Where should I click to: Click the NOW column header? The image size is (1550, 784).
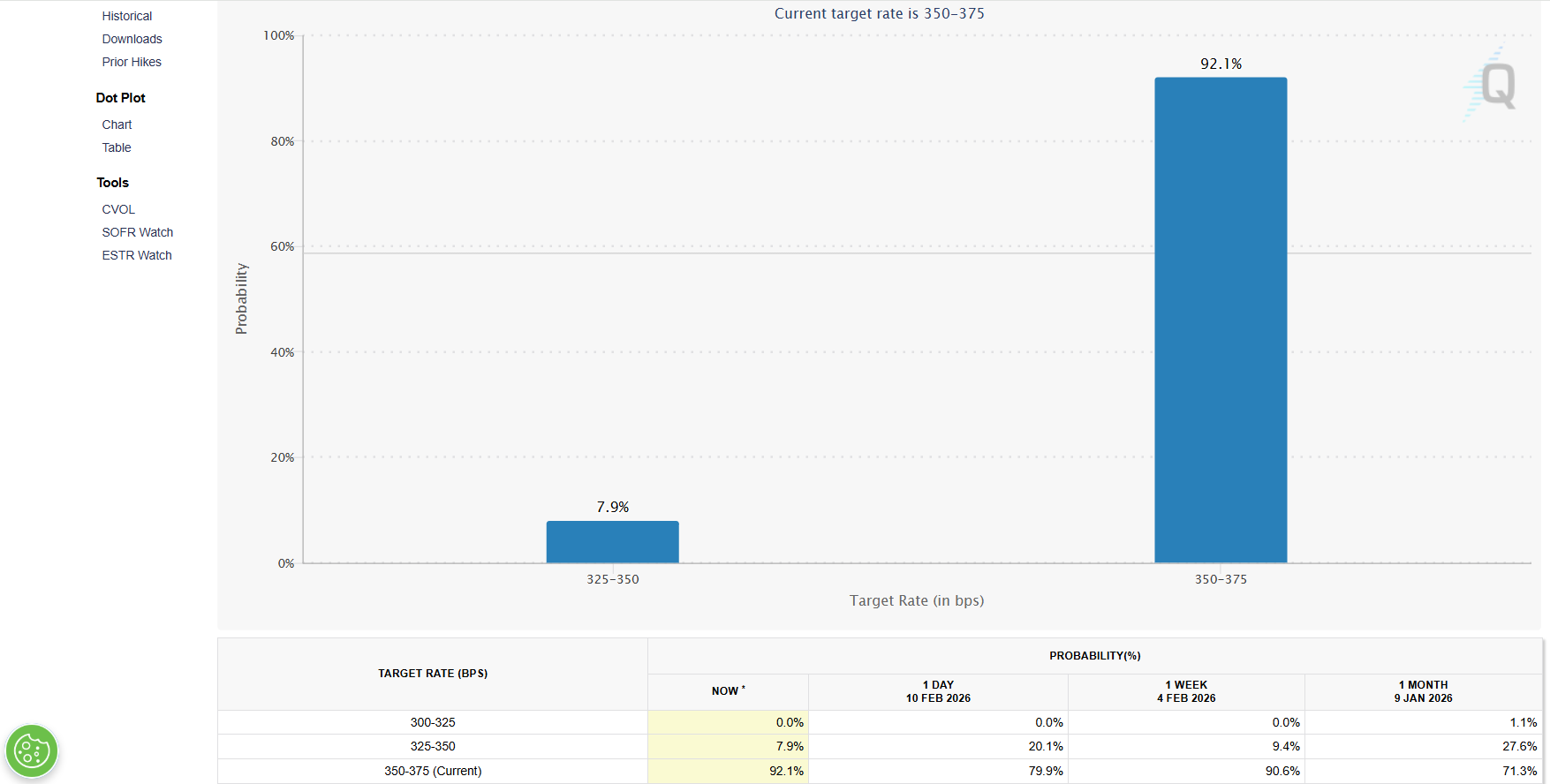[728, 691]
